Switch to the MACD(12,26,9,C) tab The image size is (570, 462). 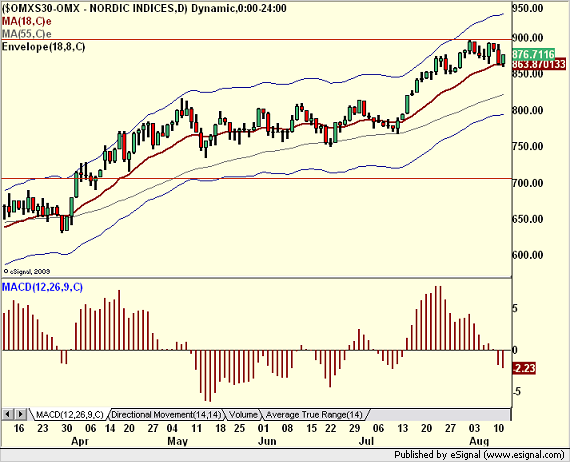tap(69, 414)
